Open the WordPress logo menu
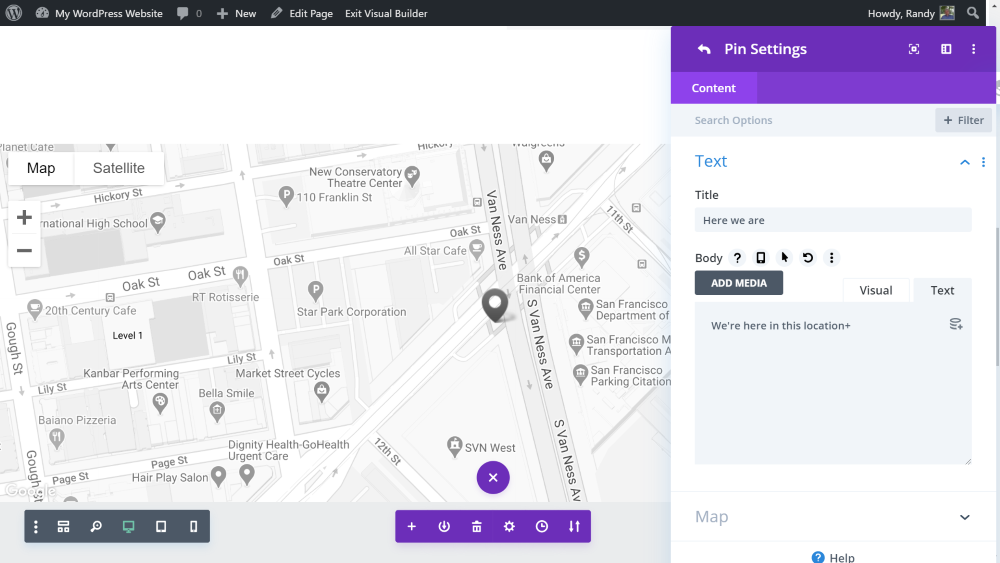 (13, 13)
